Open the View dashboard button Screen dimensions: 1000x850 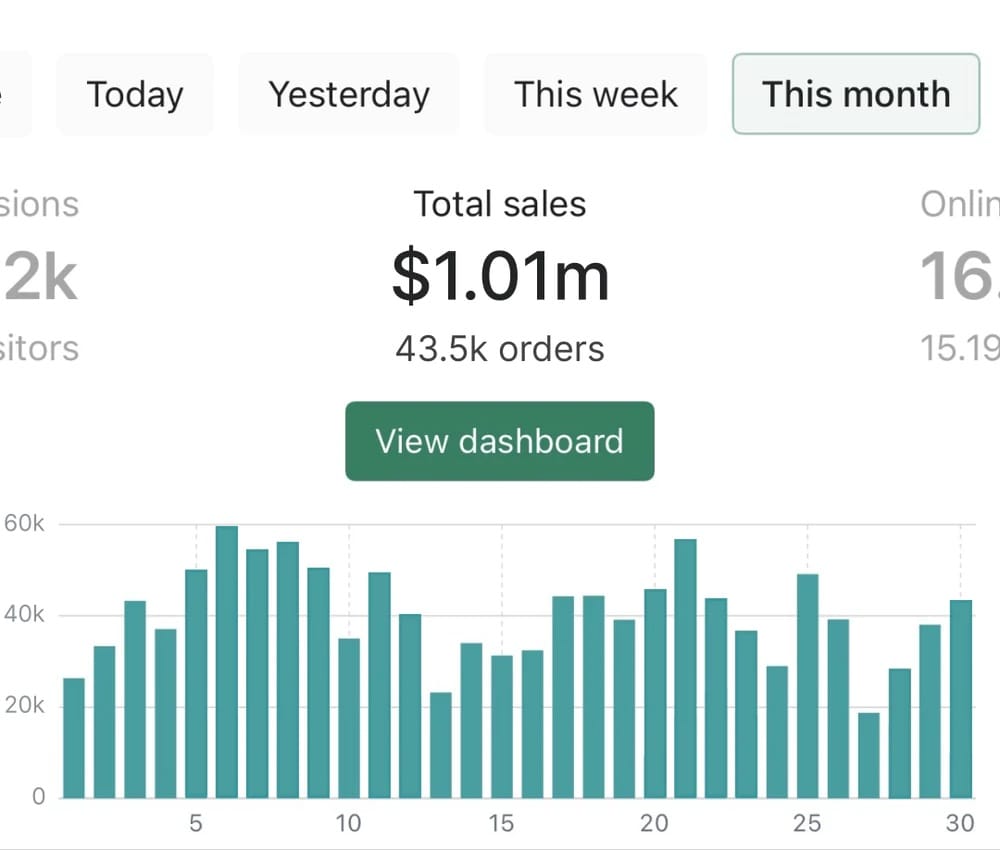coord(500,441)
